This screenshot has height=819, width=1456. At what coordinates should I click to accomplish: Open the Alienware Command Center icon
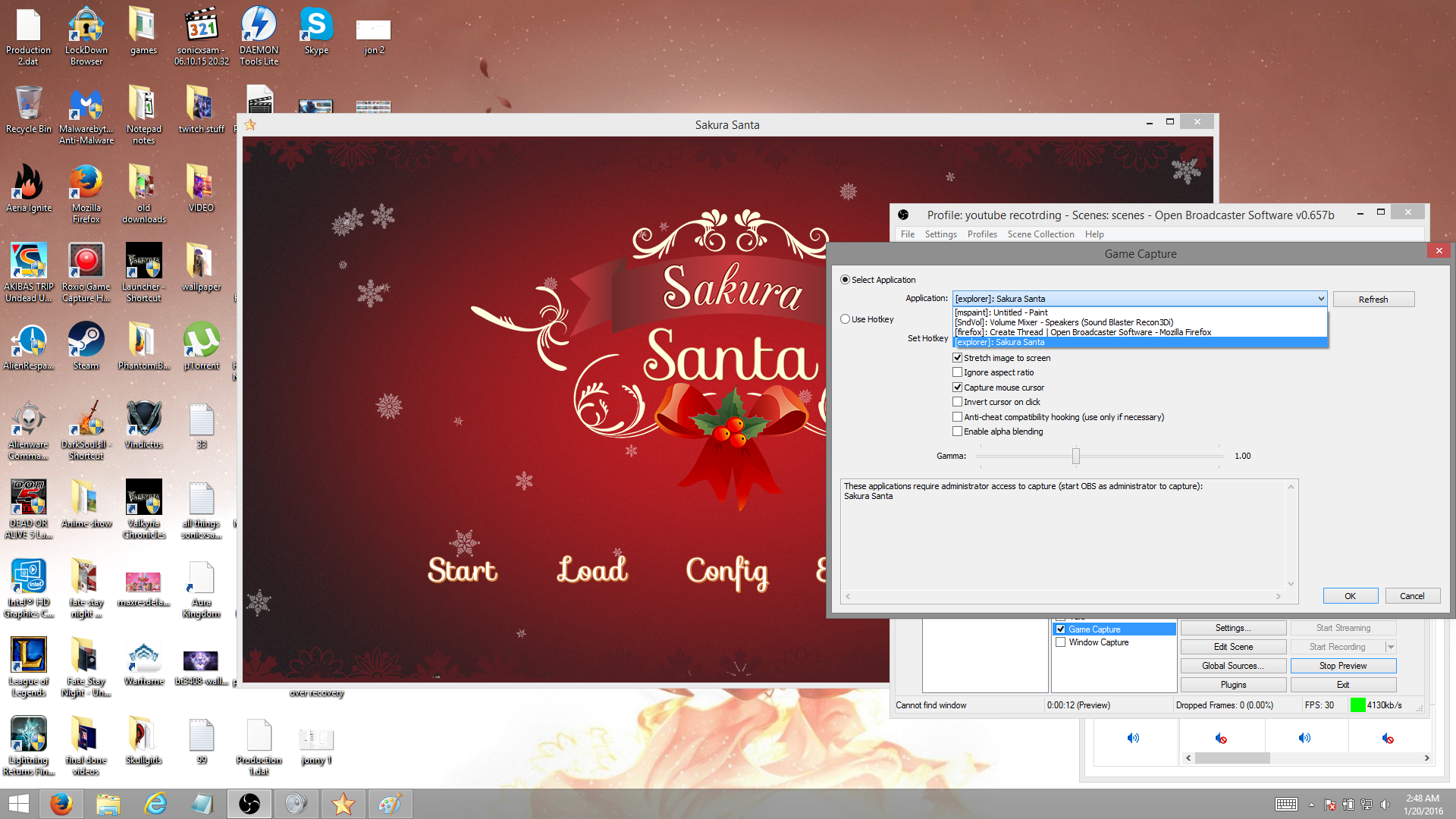29,430
